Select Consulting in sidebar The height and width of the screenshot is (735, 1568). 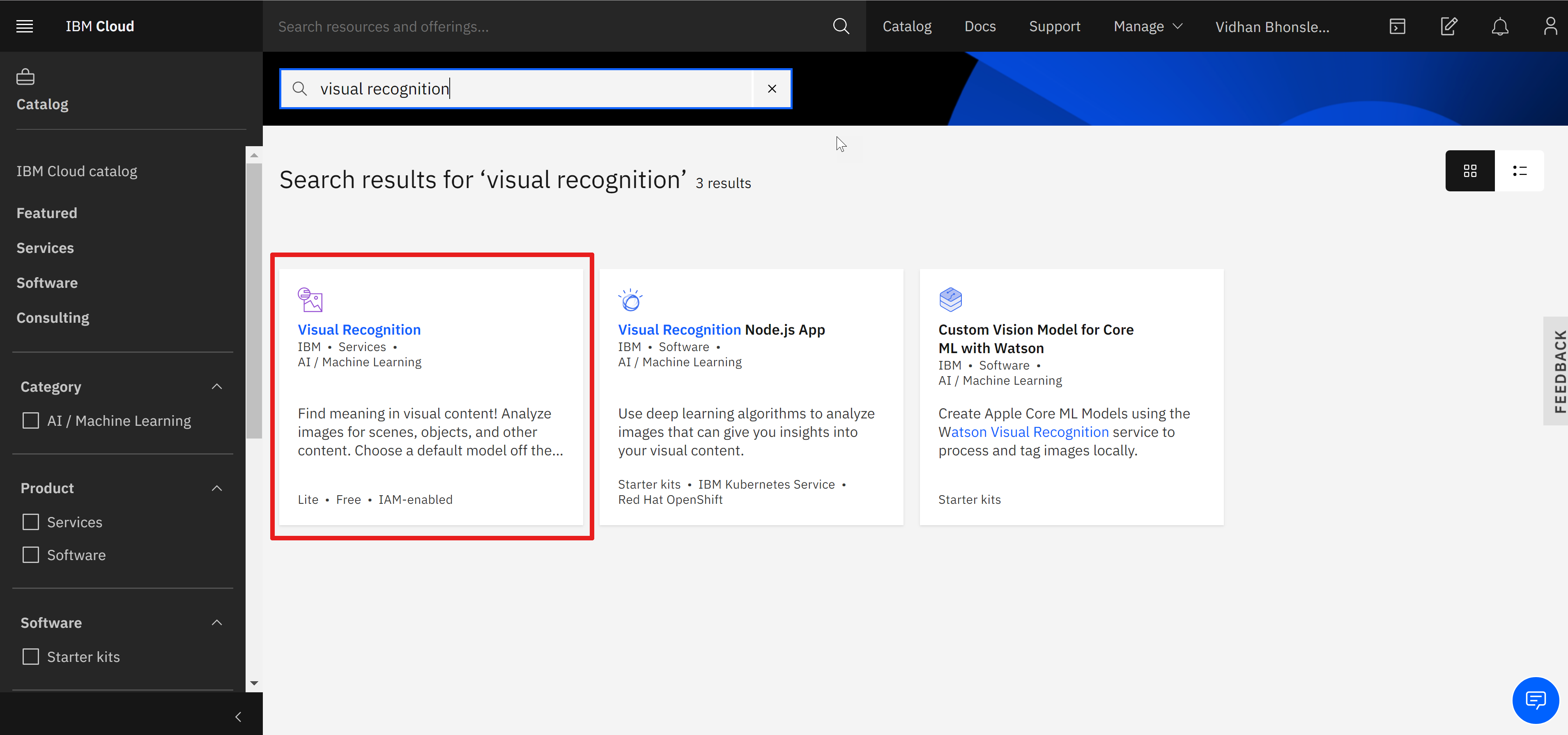point(53,317)
